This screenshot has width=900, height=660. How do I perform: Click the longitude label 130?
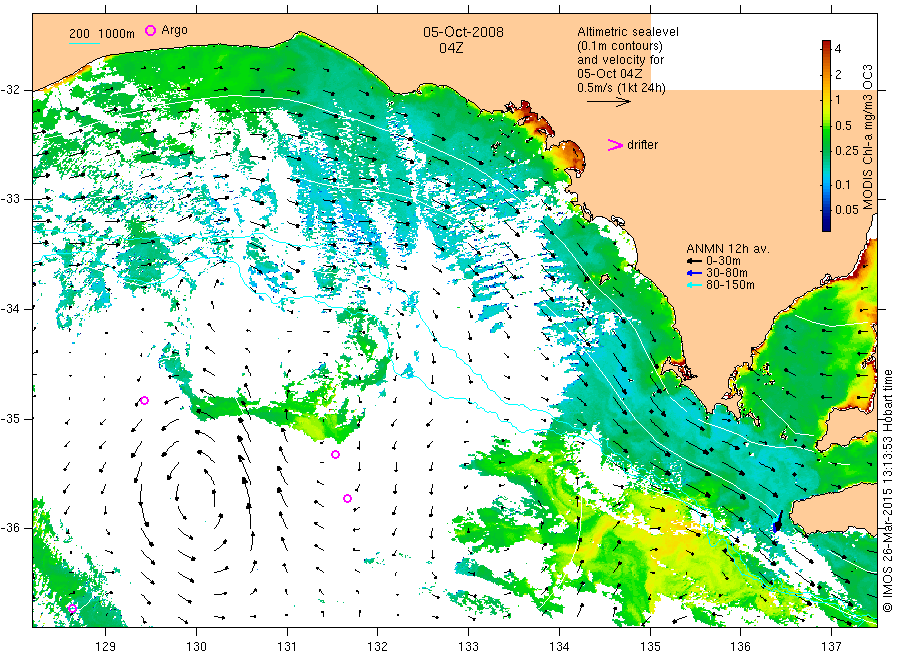pyautogui.click(x=196, y=647)
